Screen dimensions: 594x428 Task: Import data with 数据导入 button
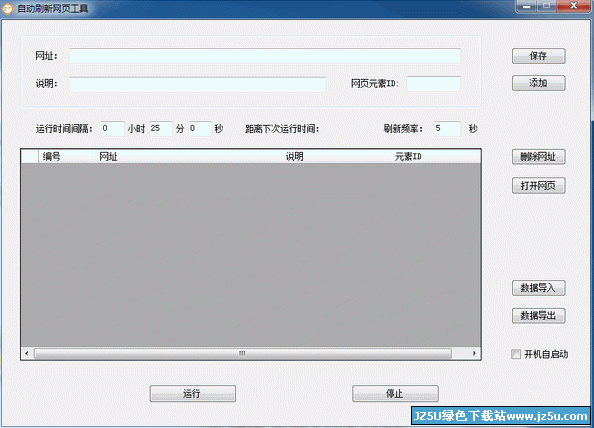click(x=538, y=288)
